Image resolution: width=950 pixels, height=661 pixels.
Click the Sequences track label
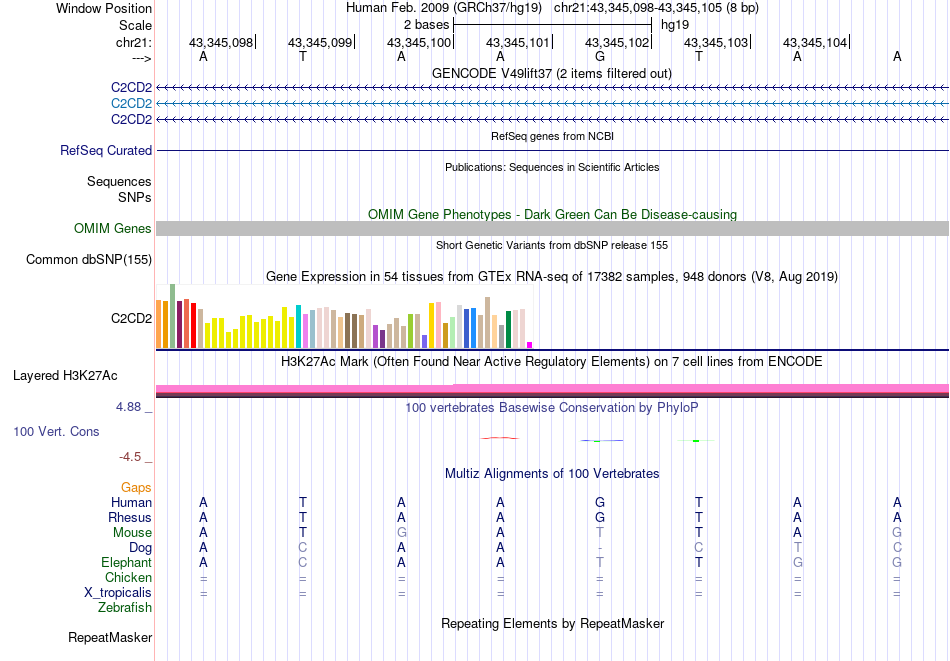pyautogui.click(x=119, y=182)
